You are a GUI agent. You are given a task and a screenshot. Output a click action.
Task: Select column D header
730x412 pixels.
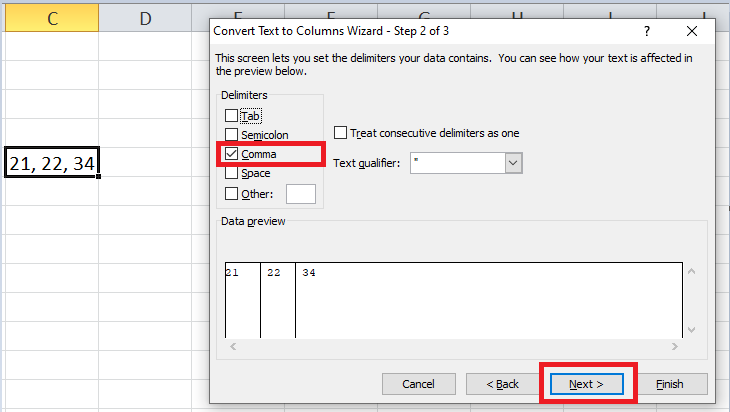146,17
